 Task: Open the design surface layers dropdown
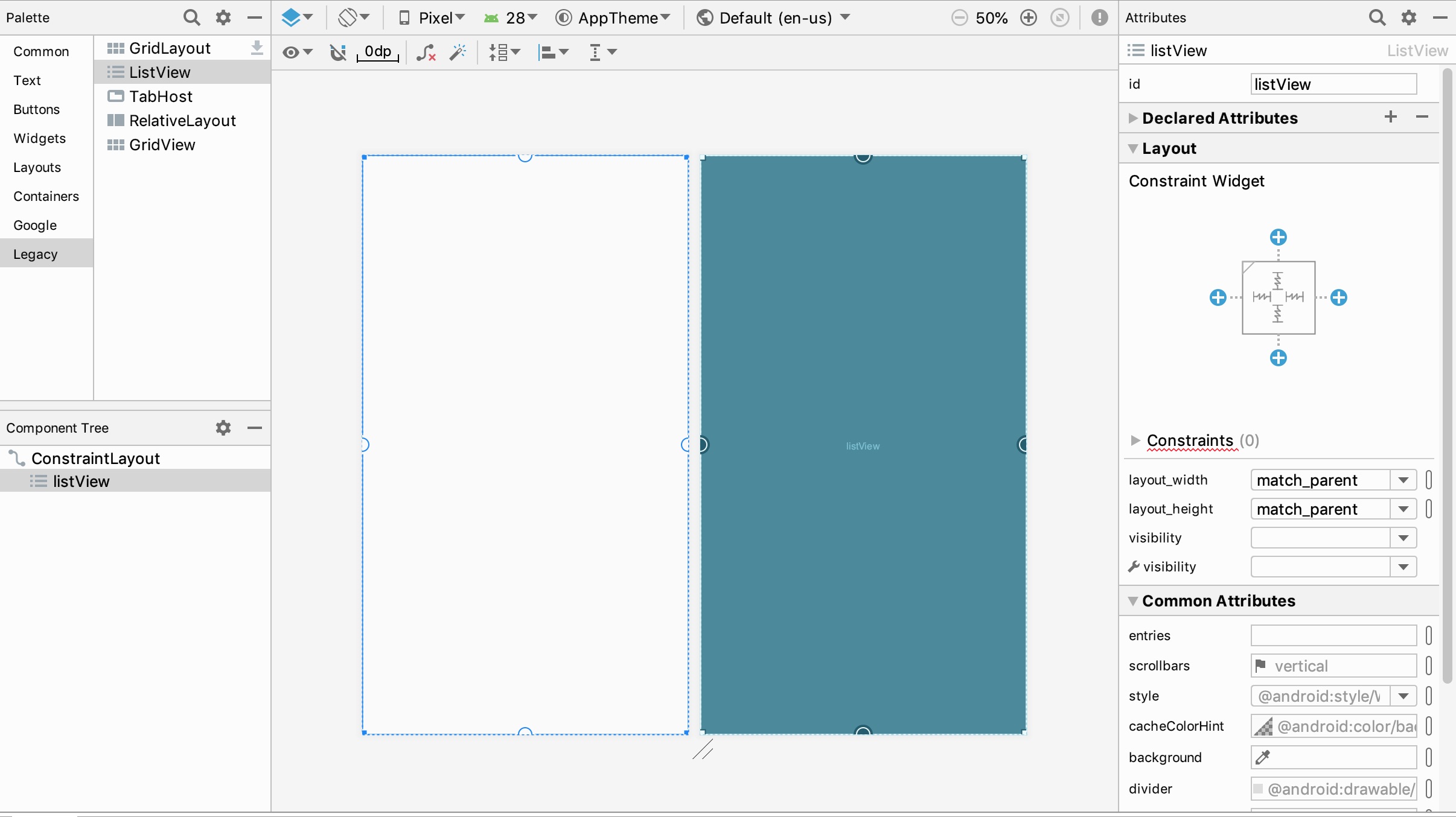pyautogui.click(x=297, y=17)
